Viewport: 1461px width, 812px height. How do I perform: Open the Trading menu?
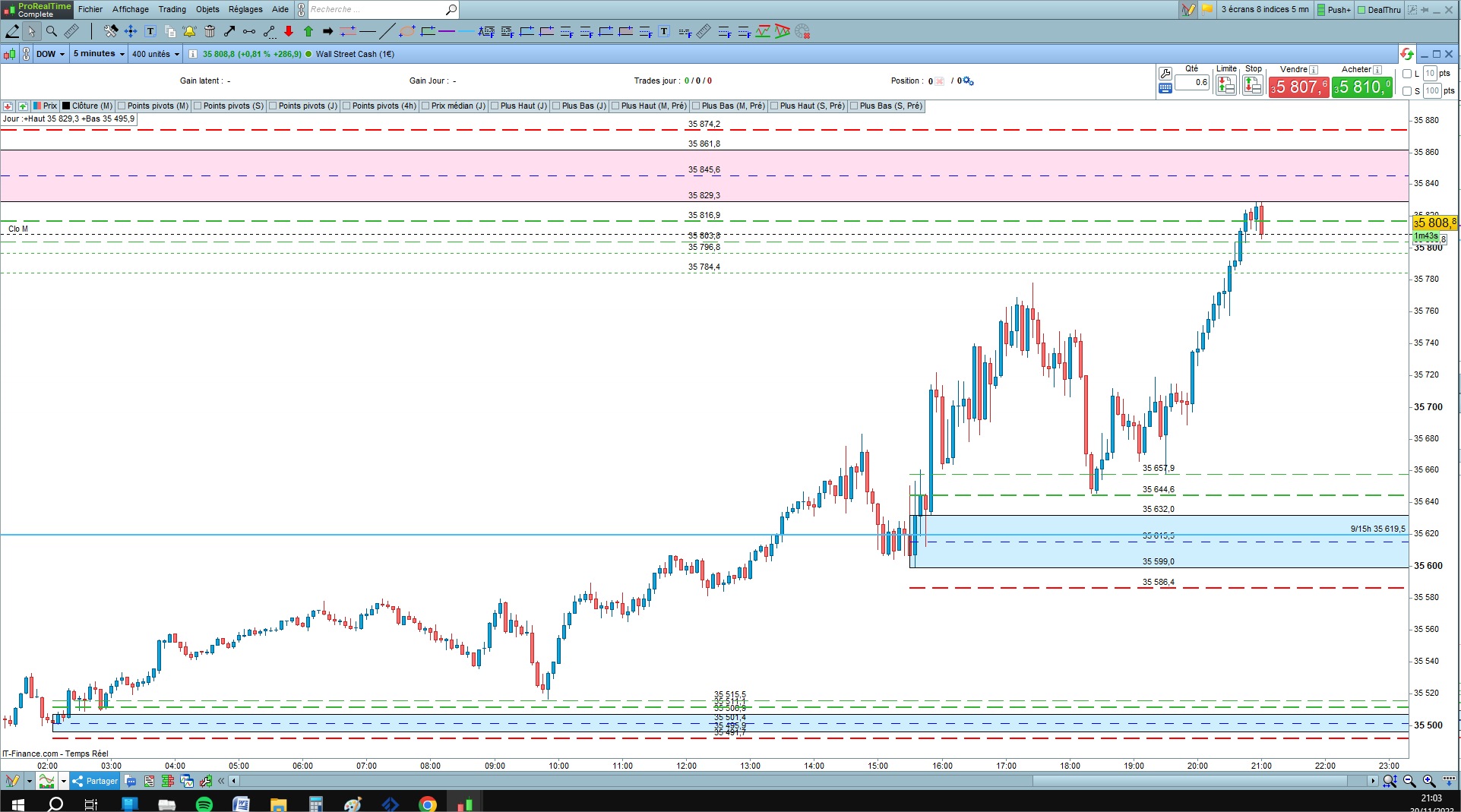point(172,10)
